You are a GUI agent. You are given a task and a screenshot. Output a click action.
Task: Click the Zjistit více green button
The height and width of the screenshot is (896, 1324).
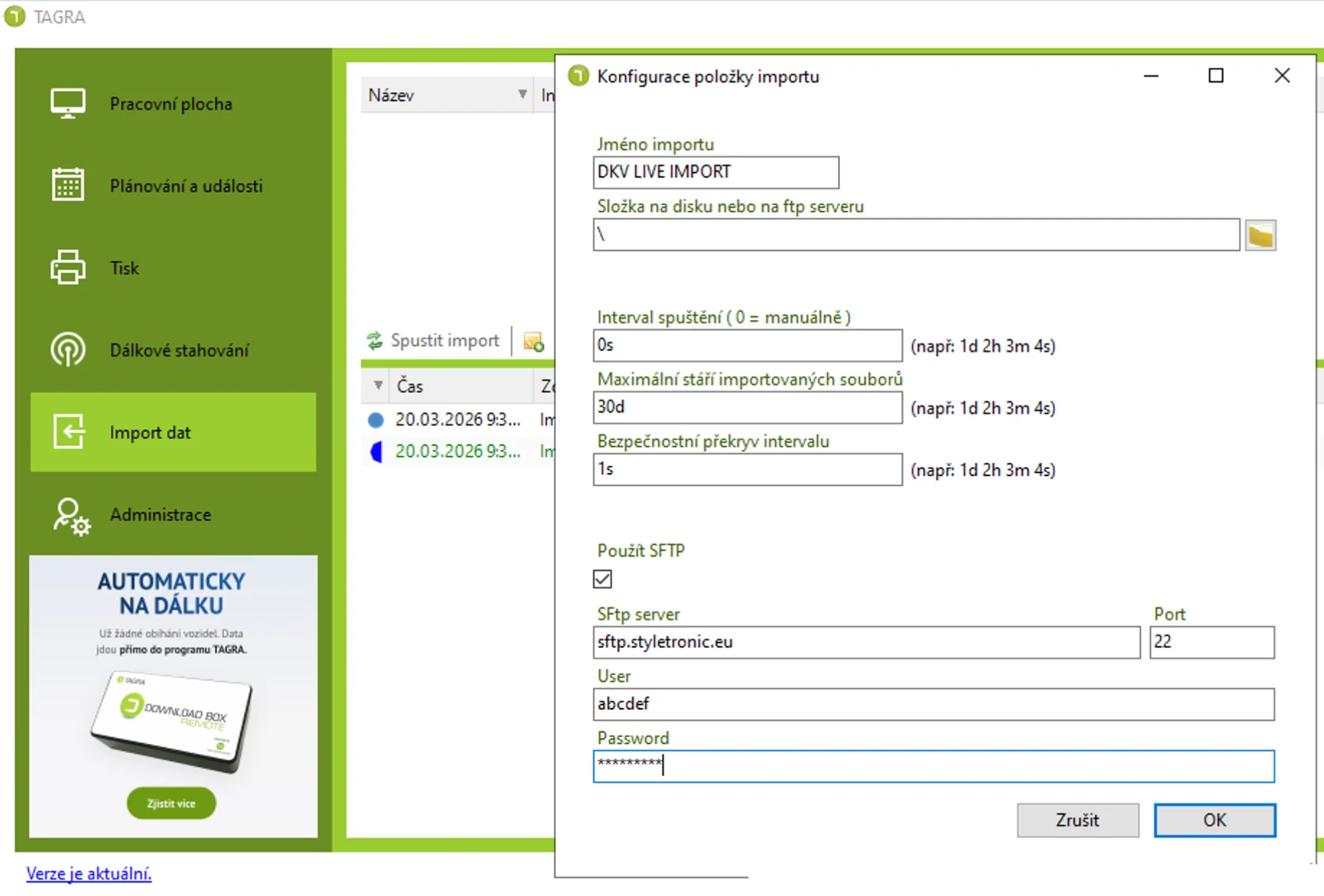(171, 803)
